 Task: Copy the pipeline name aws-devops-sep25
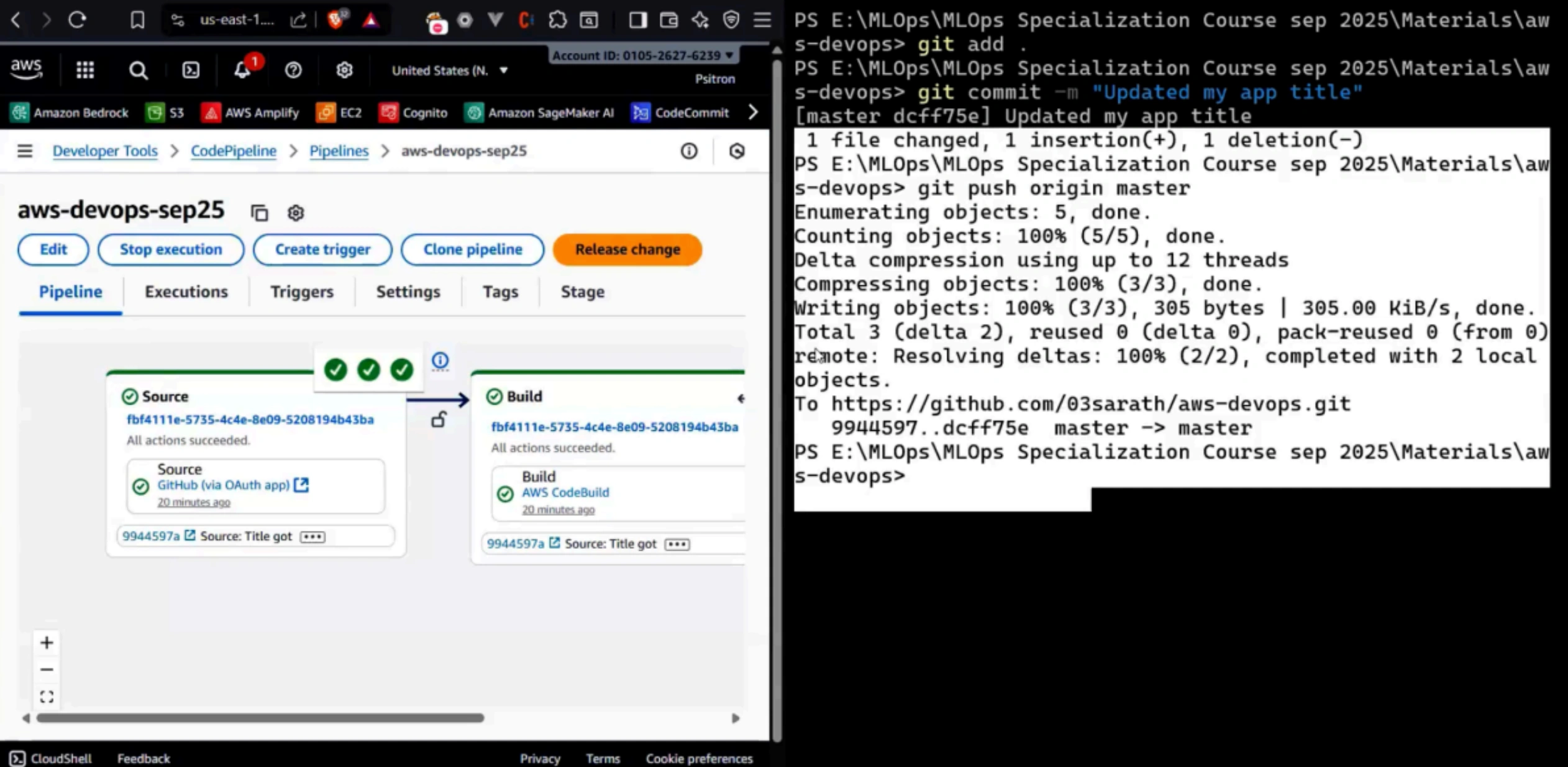click(x=259, y=213)
